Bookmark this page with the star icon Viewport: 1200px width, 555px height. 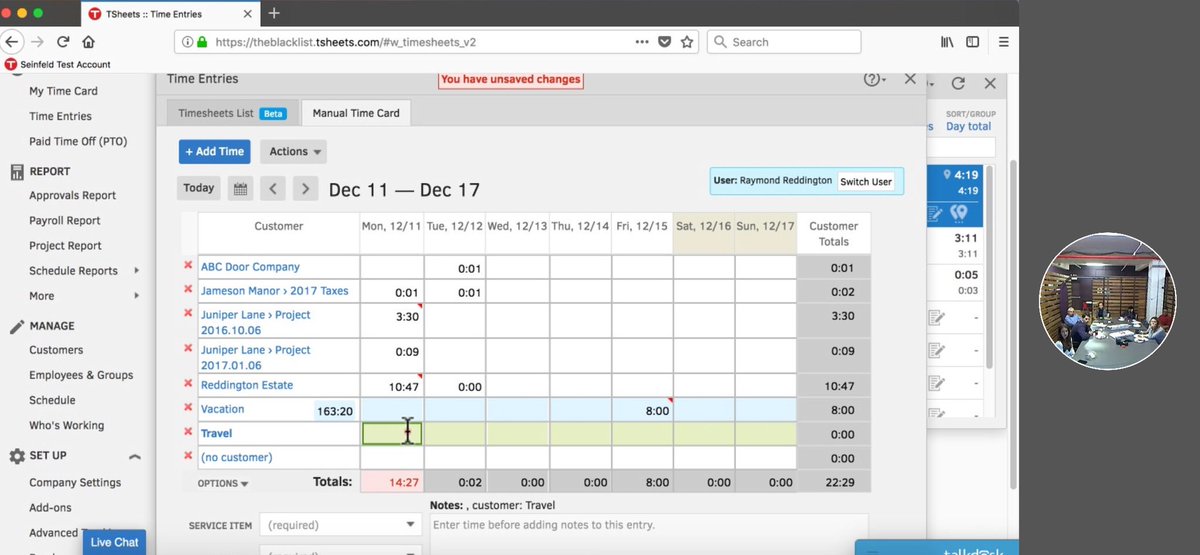point(687,42)
